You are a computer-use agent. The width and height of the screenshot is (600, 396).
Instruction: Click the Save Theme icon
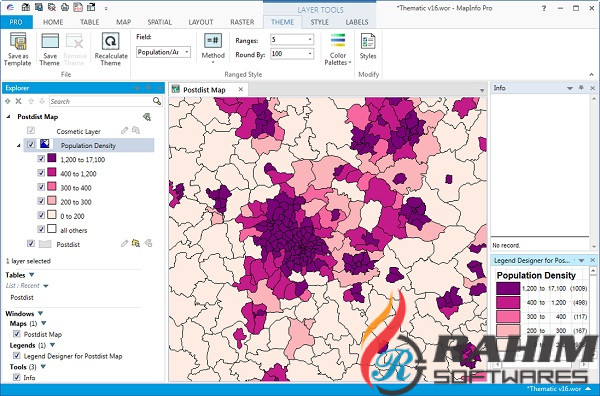50,42
